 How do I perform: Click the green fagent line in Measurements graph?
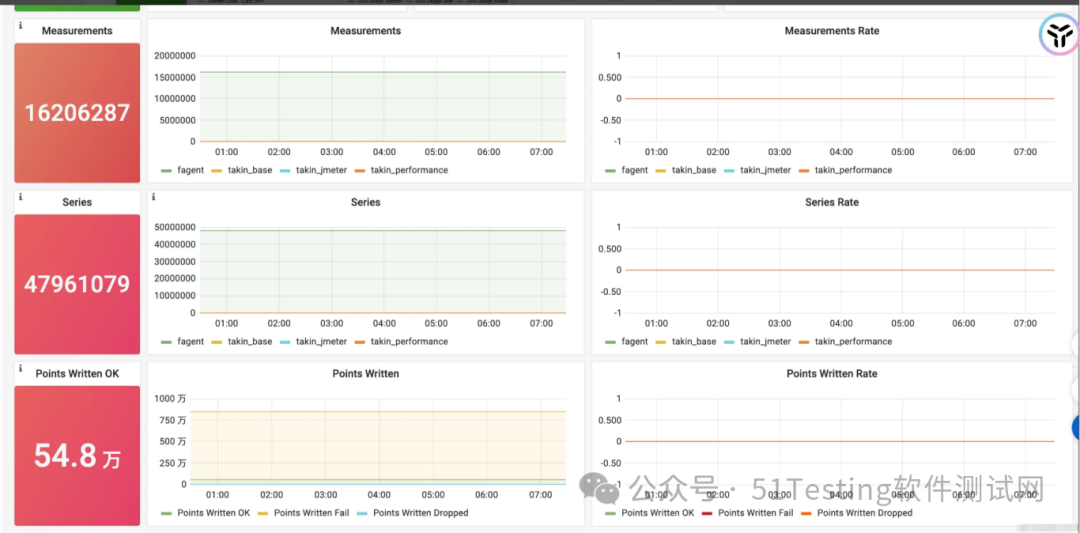383,72
